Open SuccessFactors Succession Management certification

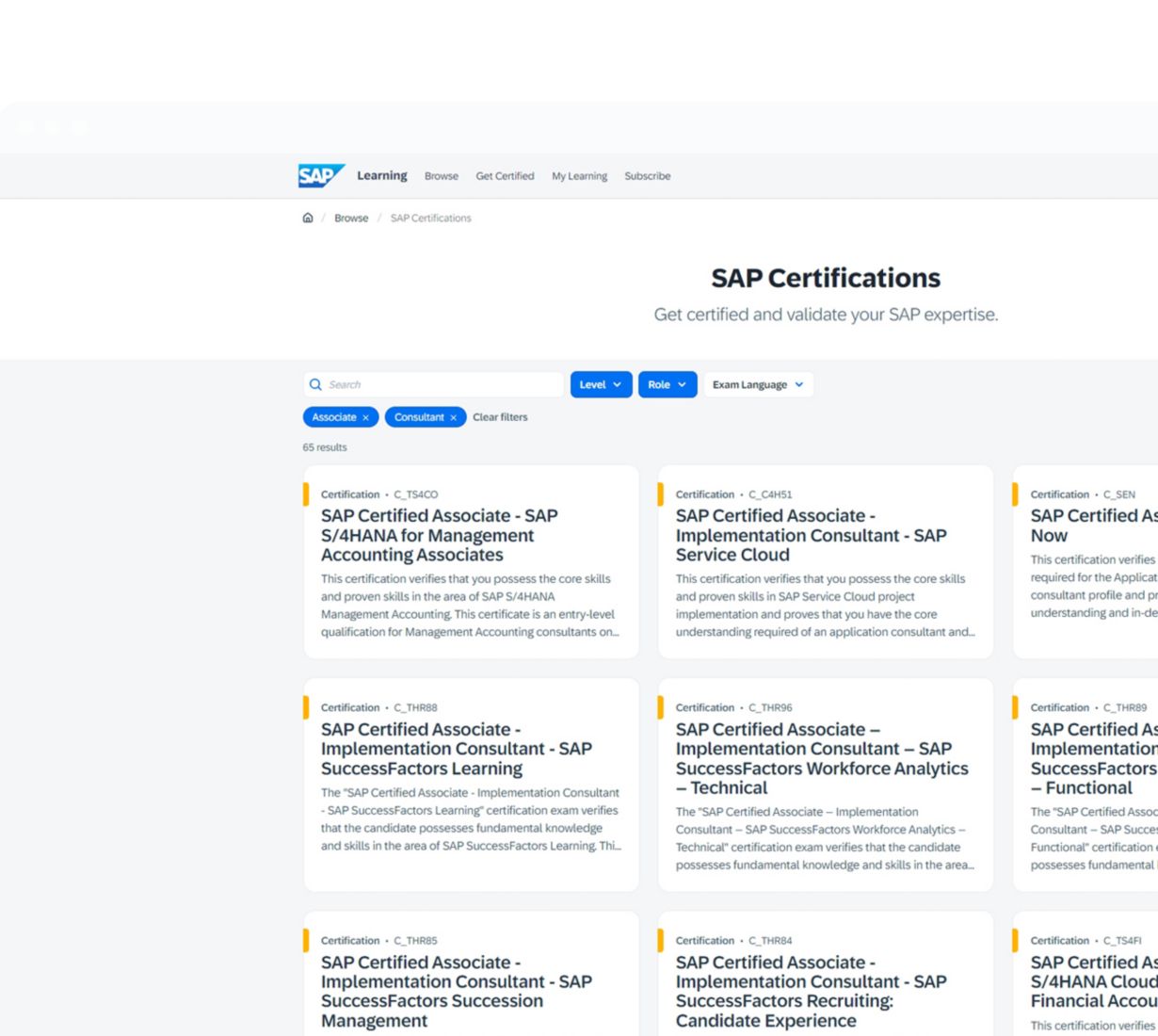pos(456,991)
